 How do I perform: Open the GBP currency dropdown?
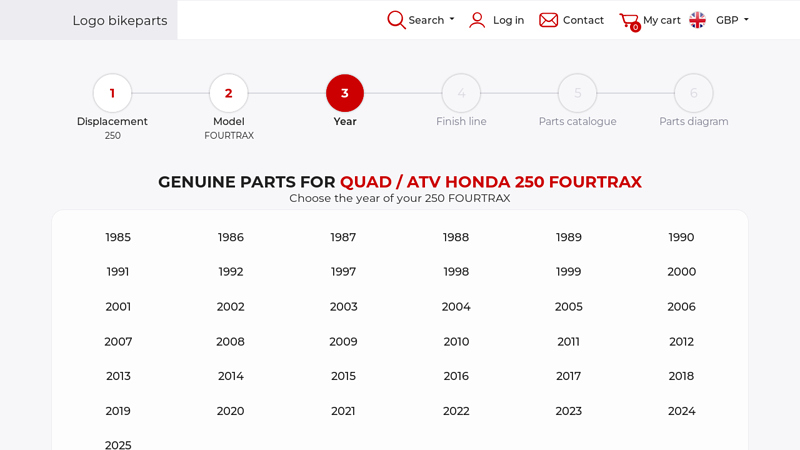[732, 20]
